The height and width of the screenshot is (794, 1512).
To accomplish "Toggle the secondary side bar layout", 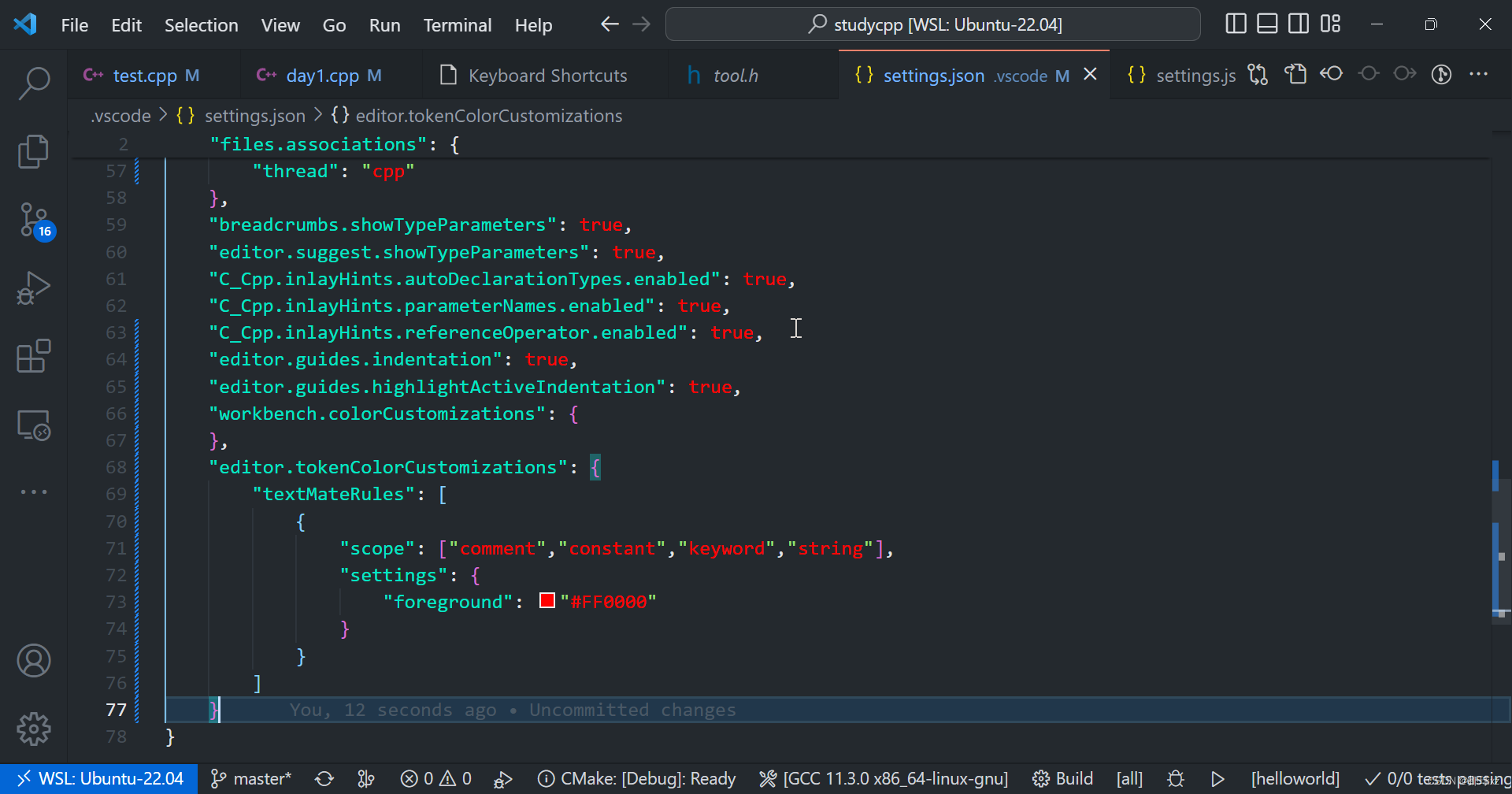I will click(1299, 24).
